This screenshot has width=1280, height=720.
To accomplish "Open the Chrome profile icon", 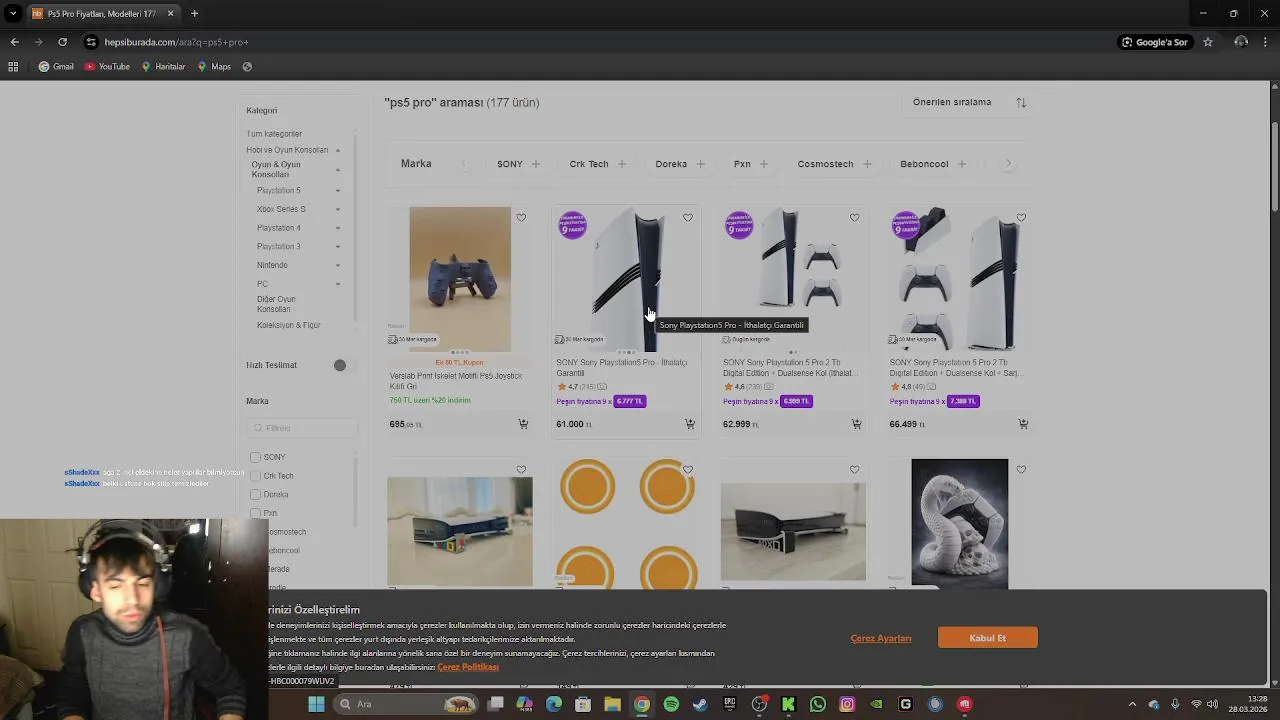I will pos(1241,42).
